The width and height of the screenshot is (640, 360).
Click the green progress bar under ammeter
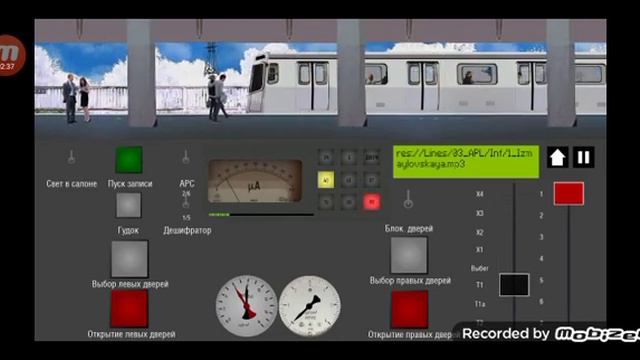(x=261, y=214)
